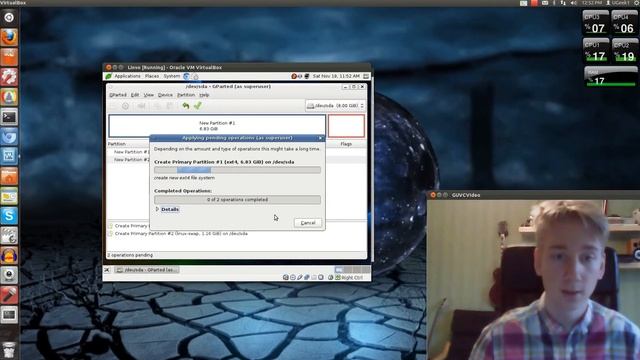Open the Edit menu in GParted
The height and width of the screenshot is (360, 640).
[x=135, y=95]
